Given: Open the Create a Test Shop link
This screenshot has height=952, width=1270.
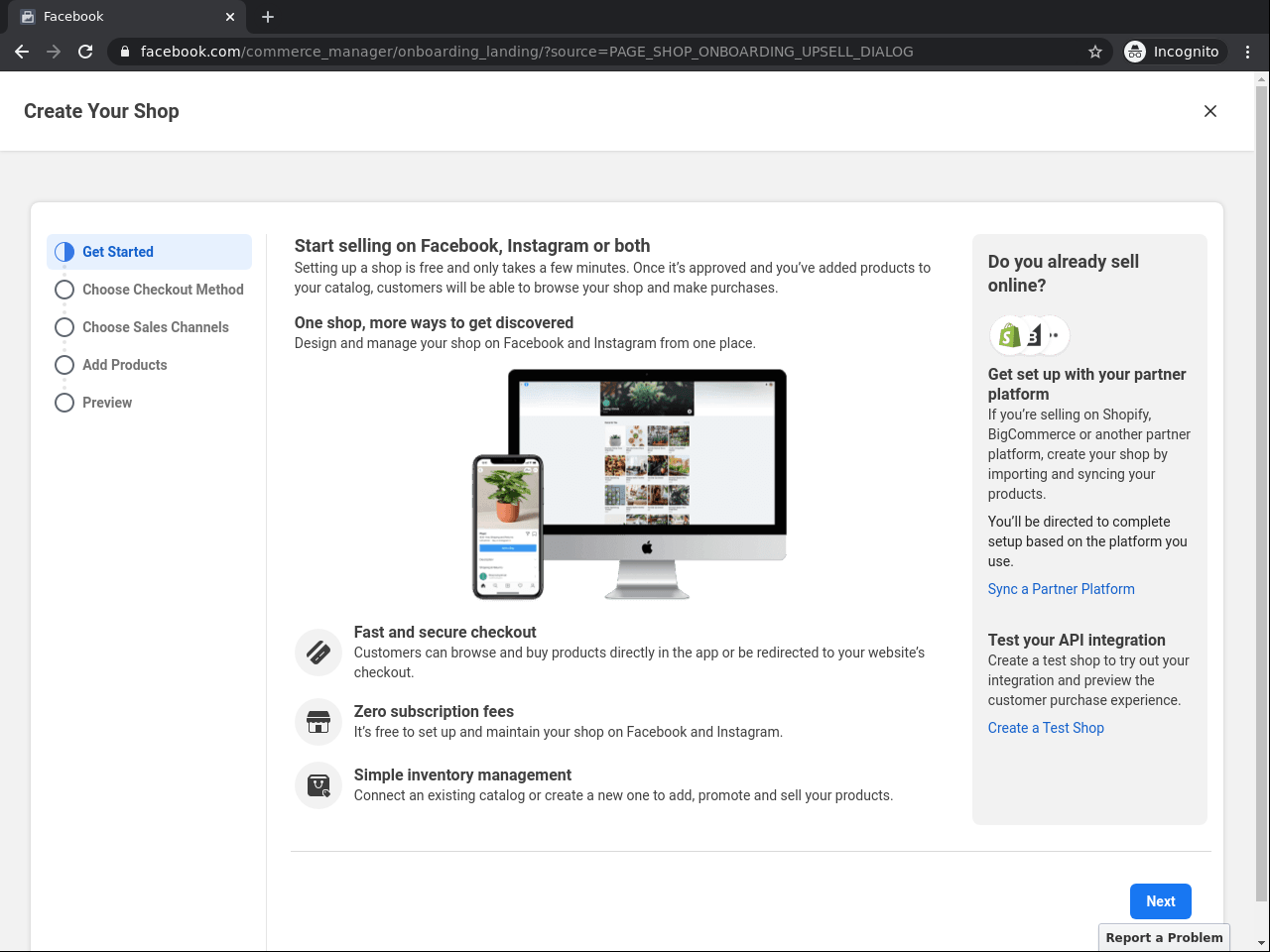Looking at the screenshot, I should click(1046, 728).
